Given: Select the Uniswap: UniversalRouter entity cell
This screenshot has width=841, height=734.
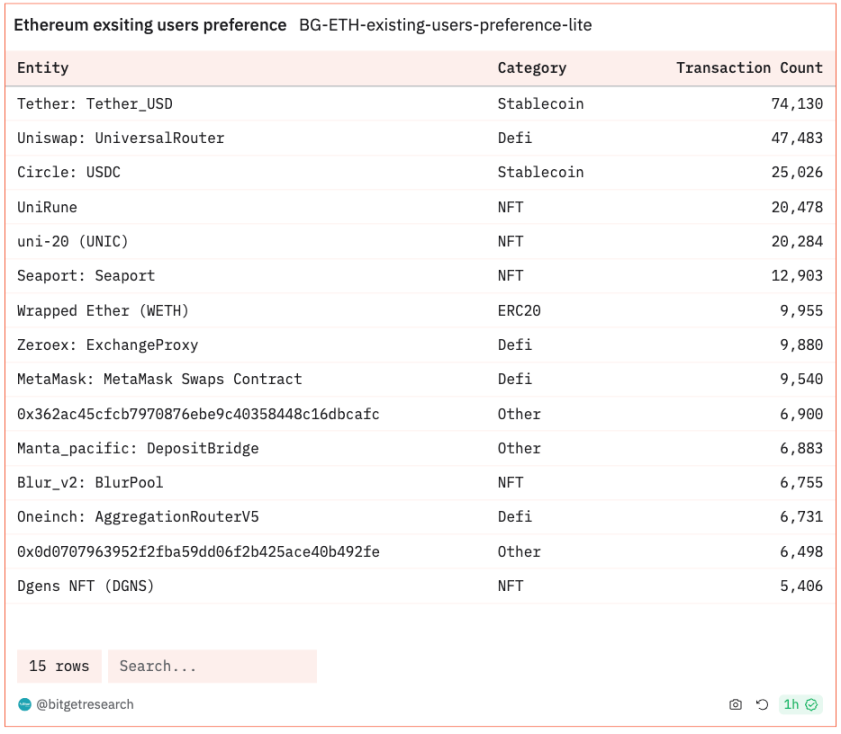Looking at the screenshot, I should tap(120, 138).
